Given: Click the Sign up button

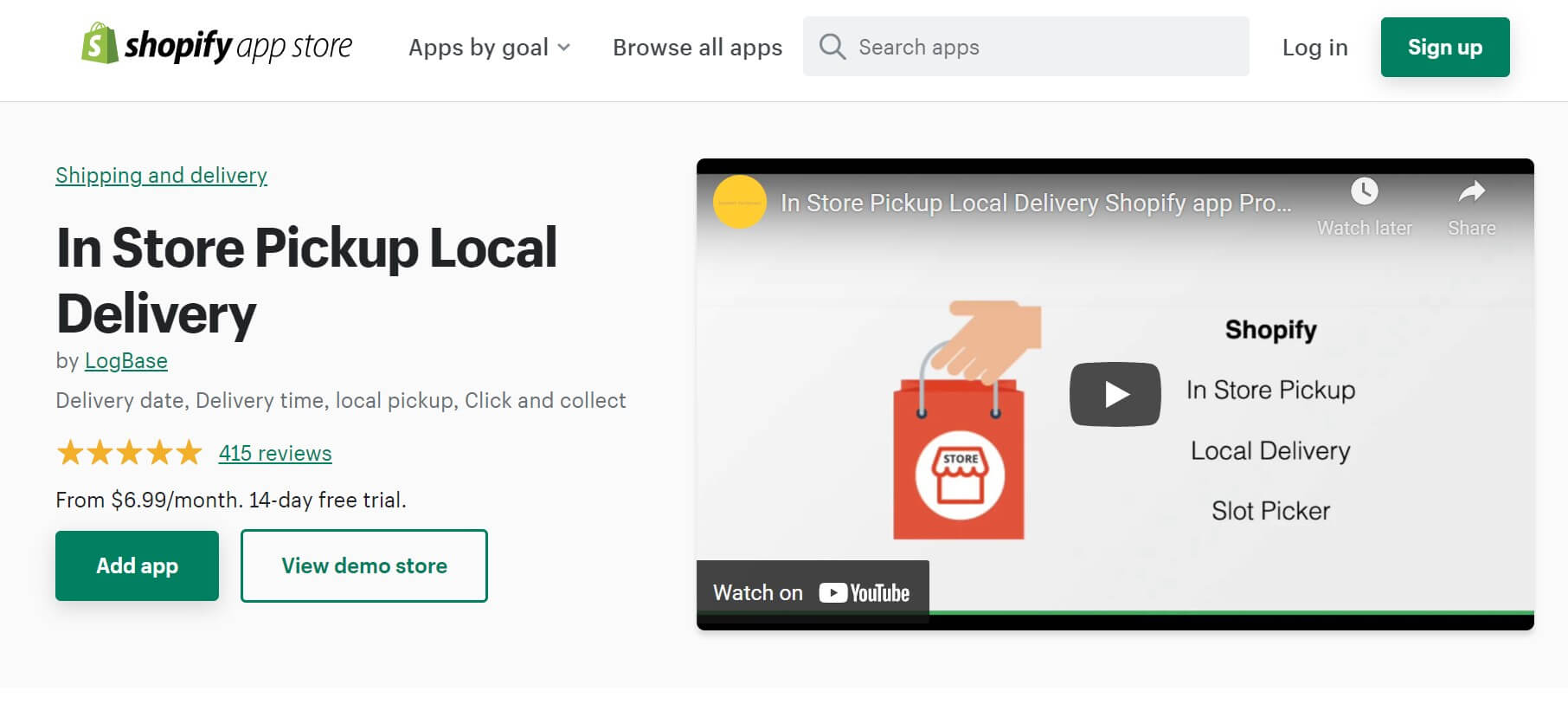Looking at the screenshot, I should pos(1444,47).
